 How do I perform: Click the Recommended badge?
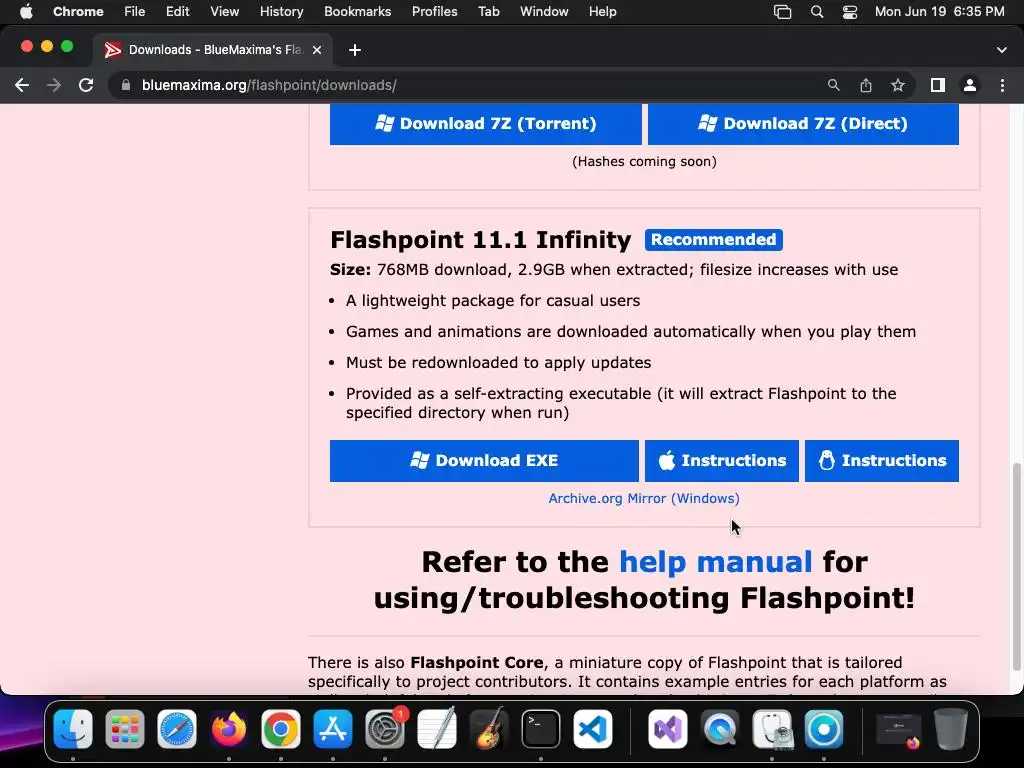point(714,240)
